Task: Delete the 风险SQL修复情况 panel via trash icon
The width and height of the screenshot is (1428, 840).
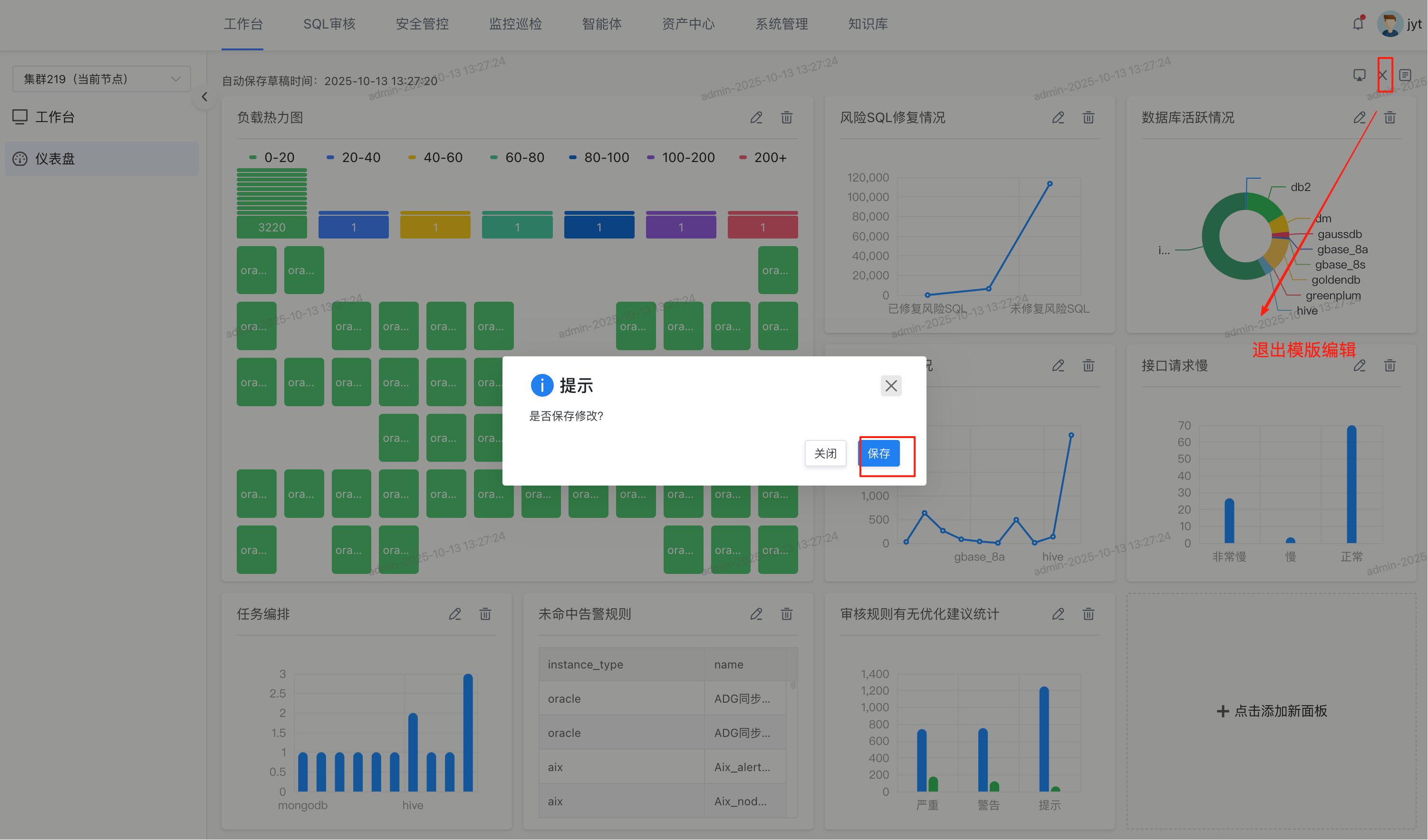Action: pyautogui.click(x=1089, y=118)
